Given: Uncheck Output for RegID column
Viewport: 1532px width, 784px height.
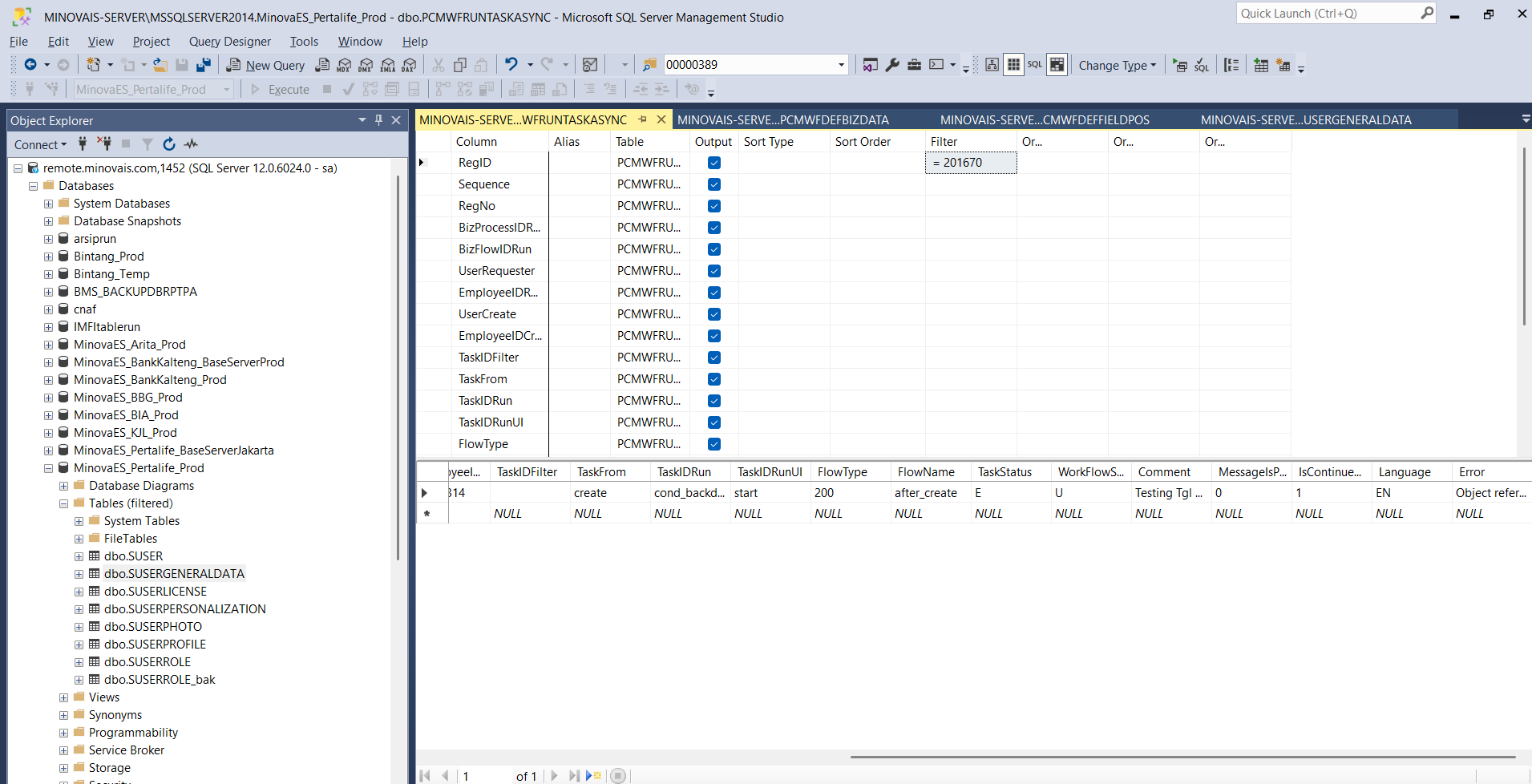Looking at the screenshot, I should (714, 163).
